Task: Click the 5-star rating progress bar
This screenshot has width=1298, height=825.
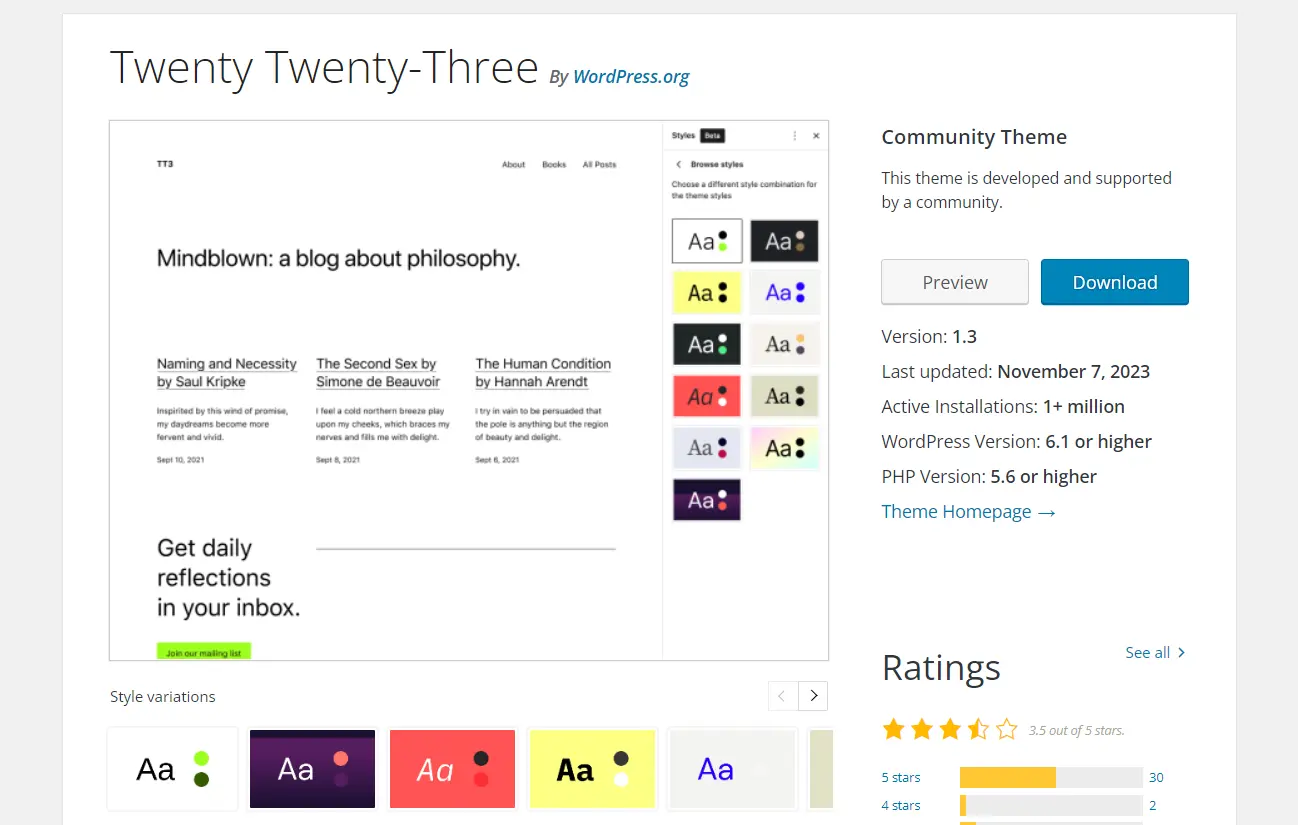Action: click(x=1050, y=777)
